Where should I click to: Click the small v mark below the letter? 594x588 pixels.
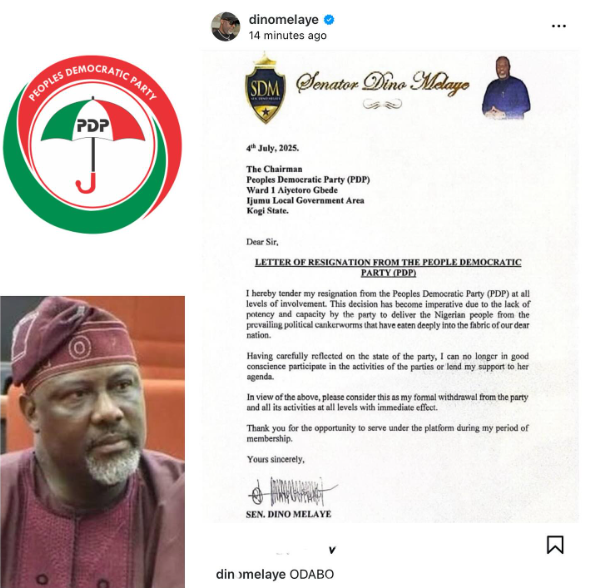[332, 550]
